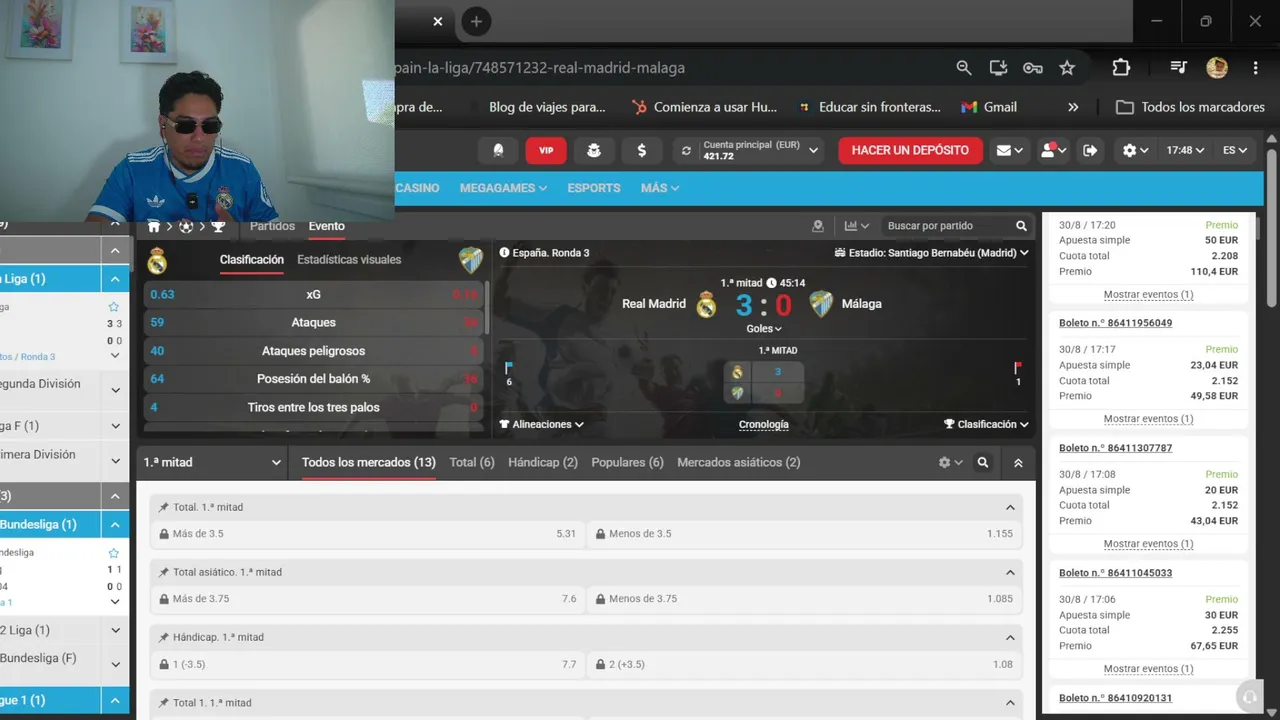The image size is (1280, 720).
Task: Select the Total (6) markets tab
Action: 472,462
